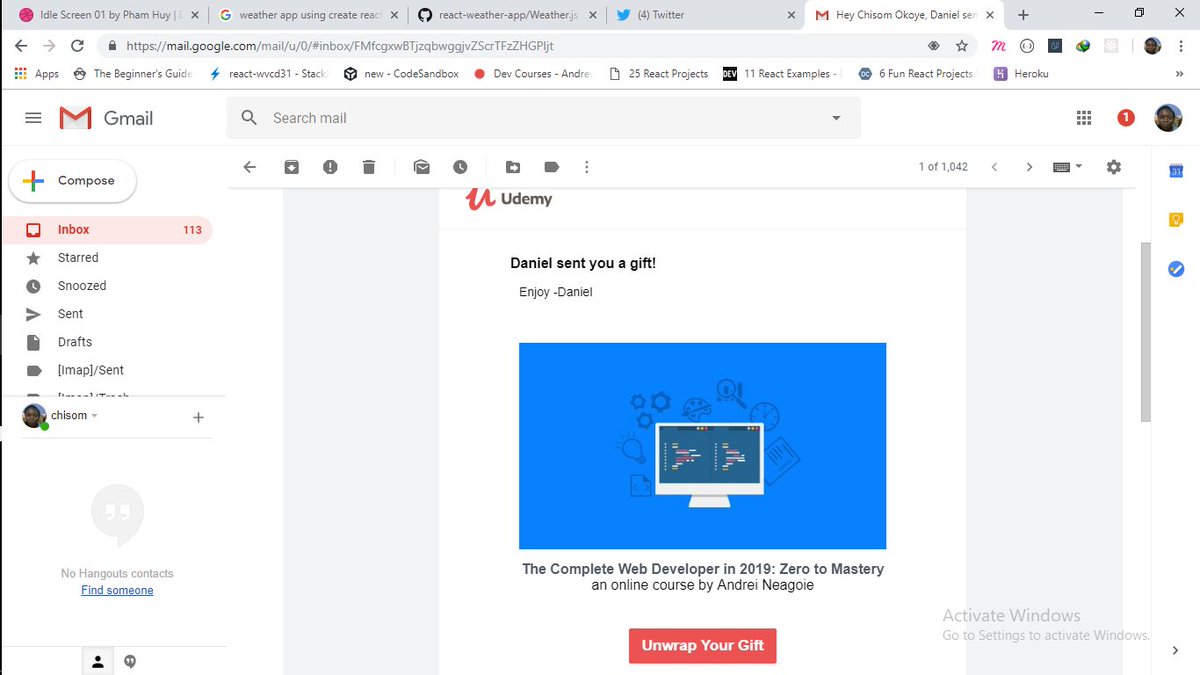
Task: Open the Google apps grid
Action: tap(1084, 118)
